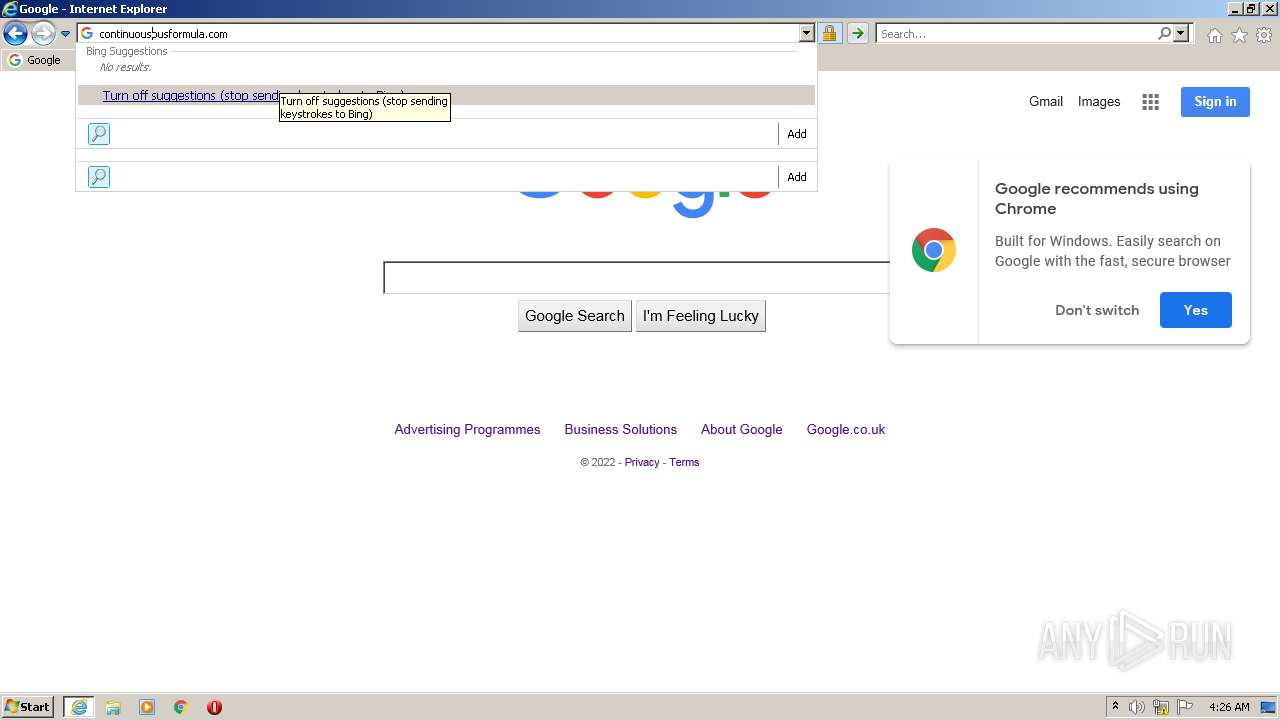Click the I'm Feeling Lucky button

point(701,316)
